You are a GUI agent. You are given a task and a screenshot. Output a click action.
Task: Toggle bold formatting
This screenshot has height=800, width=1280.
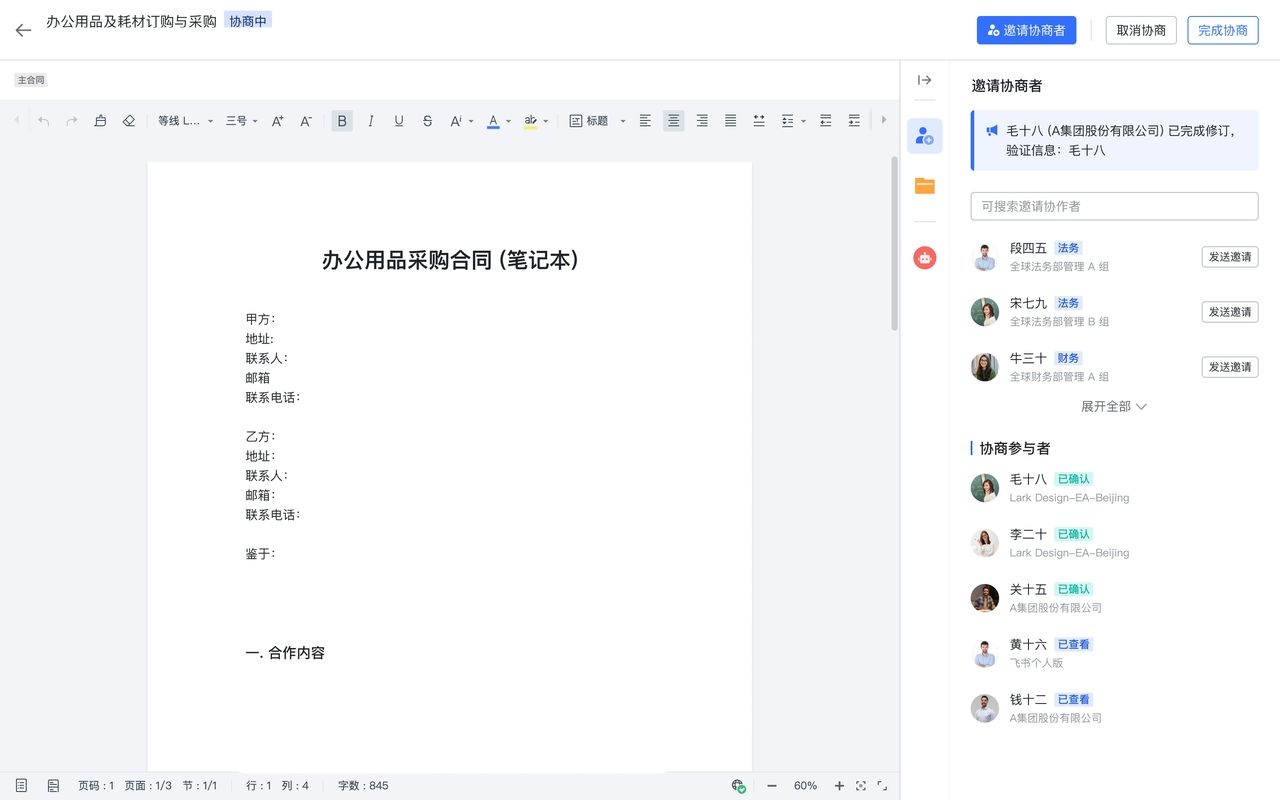click(342, 121)
